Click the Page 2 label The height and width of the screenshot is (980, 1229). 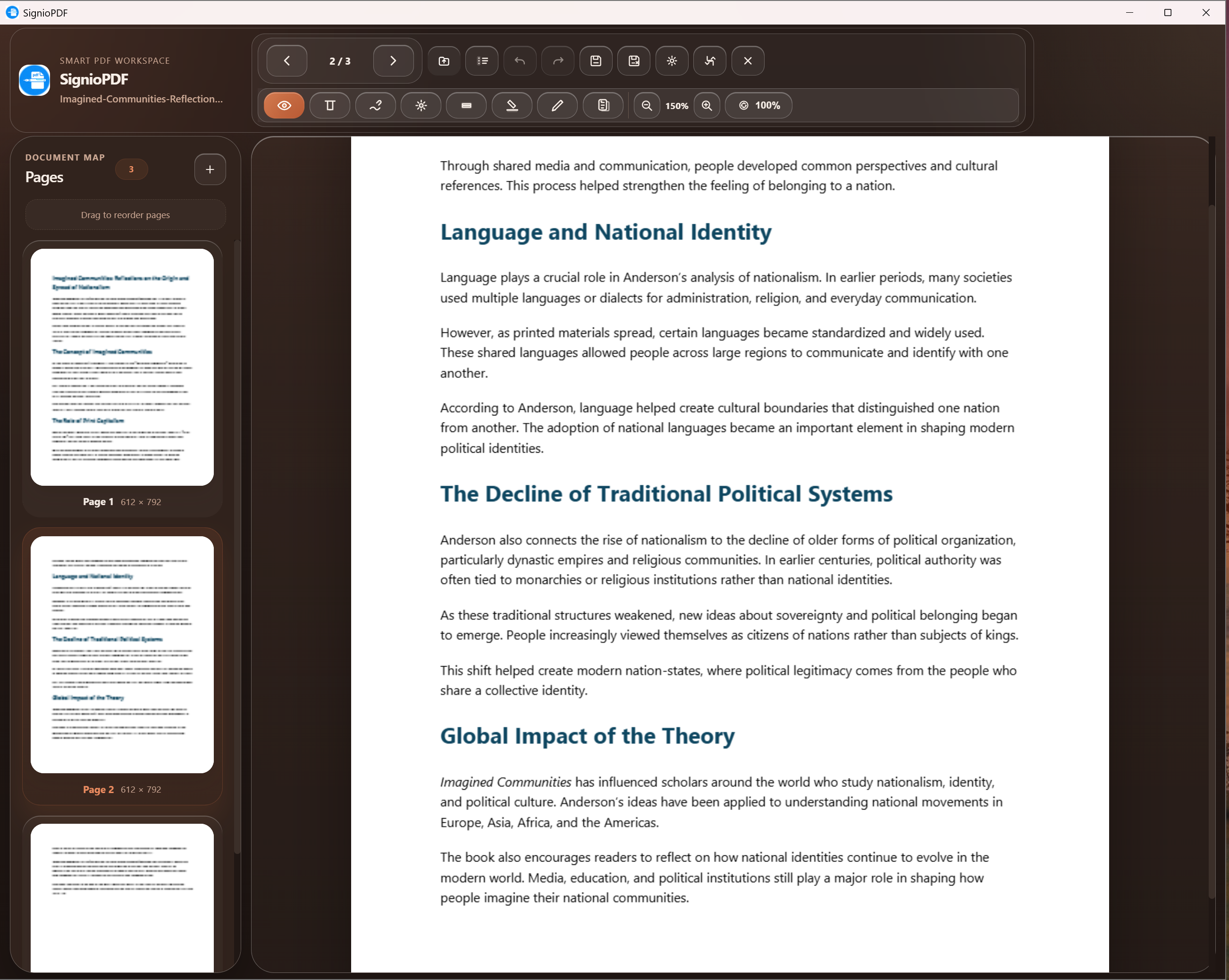tap(98, 790)
